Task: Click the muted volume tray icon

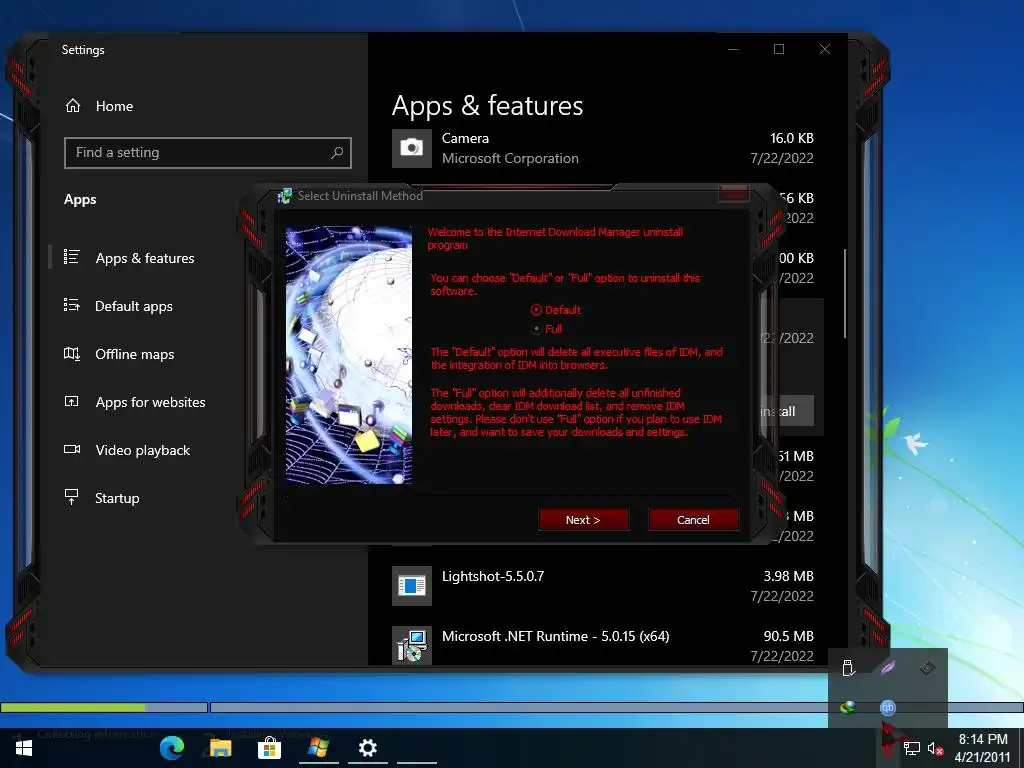Action: (935, 748)
